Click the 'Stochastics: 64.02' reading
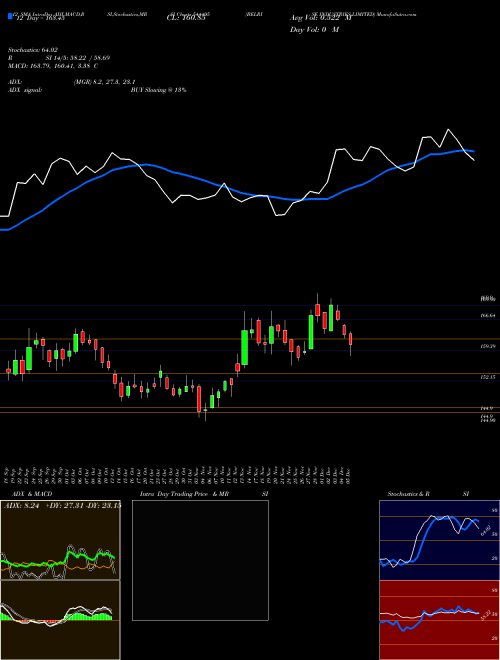This screenshot has height=660, width=500. pyautogui.click(x=33, y=50)
